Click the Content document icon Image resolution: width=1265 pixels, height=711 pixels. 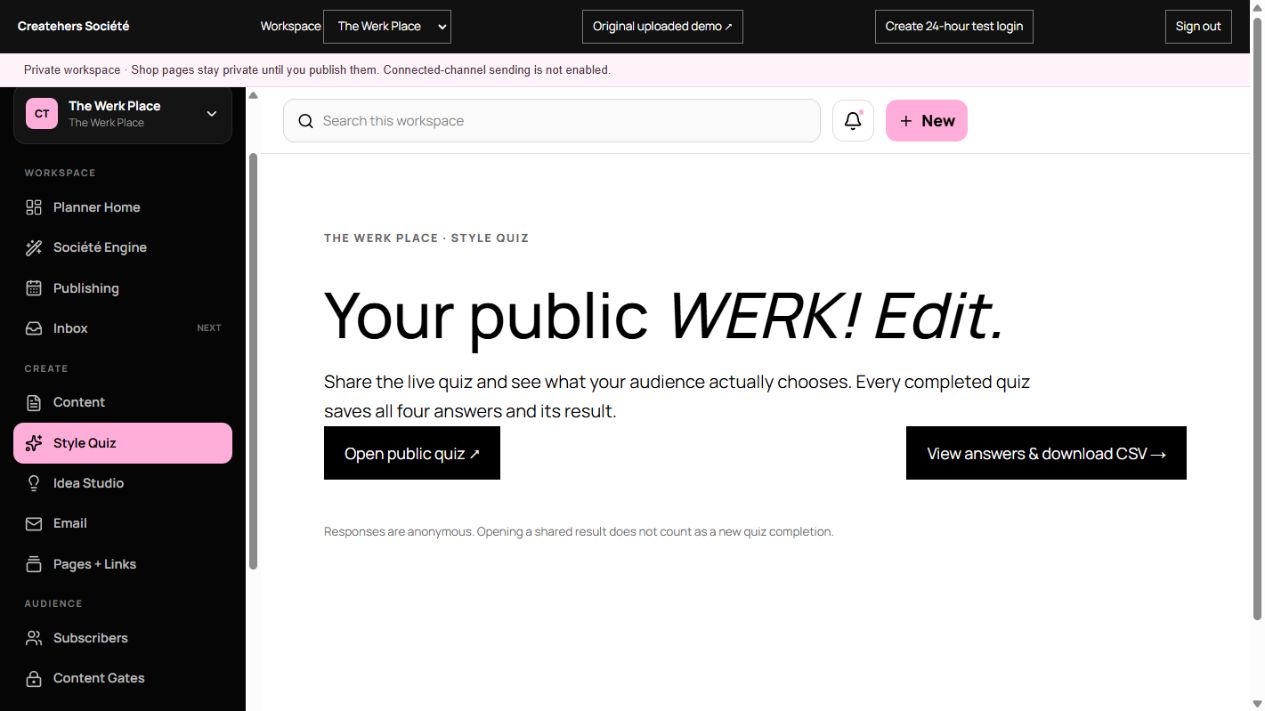pos(34,402)
